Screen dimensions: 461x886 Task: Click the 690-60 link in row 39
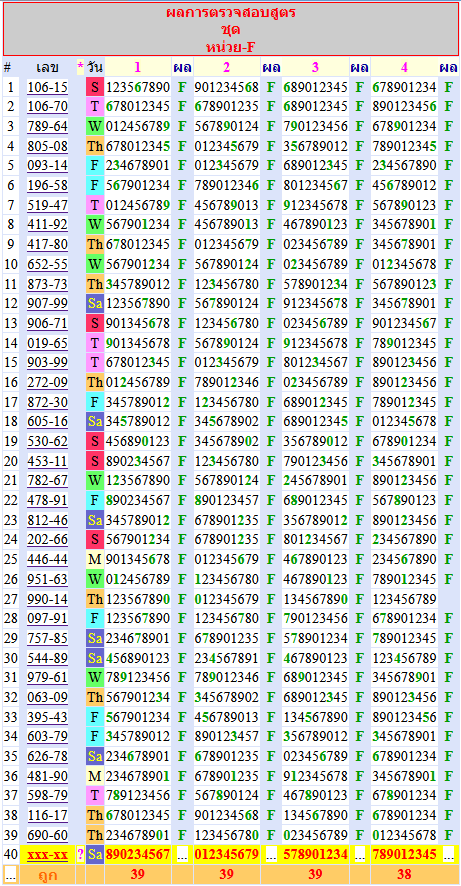point(47,835)
